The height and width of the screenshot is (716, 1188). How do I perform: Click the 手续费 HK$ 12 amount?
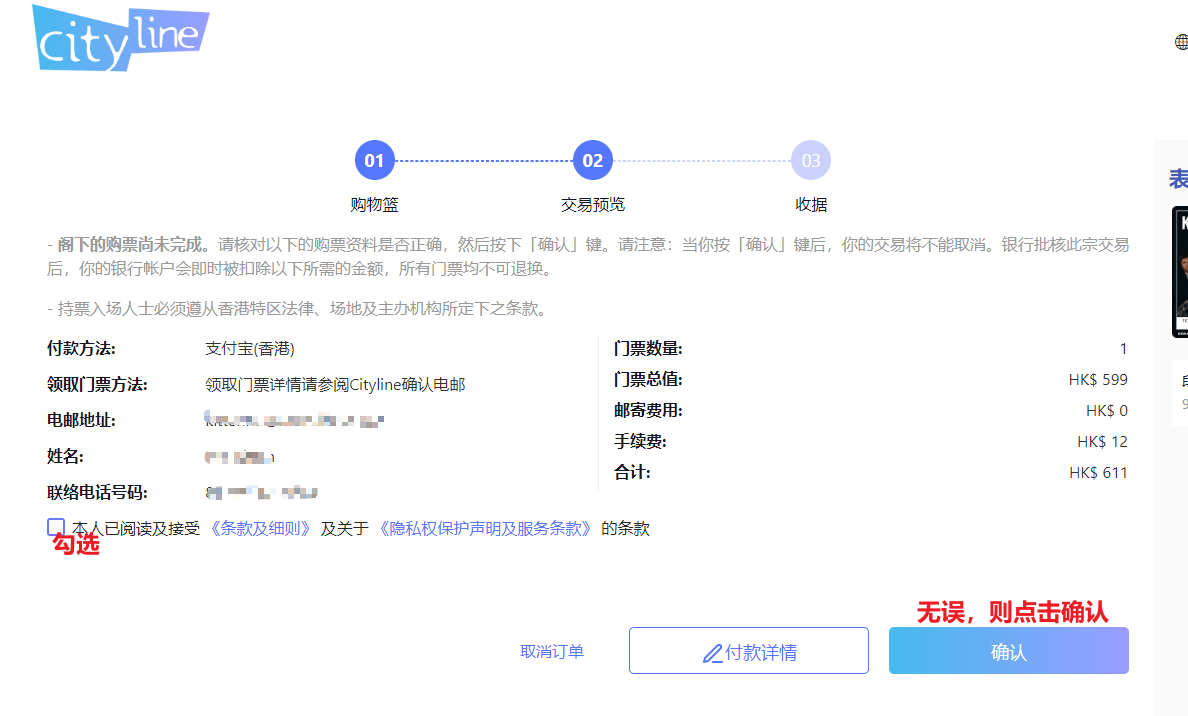(1102, 441)
